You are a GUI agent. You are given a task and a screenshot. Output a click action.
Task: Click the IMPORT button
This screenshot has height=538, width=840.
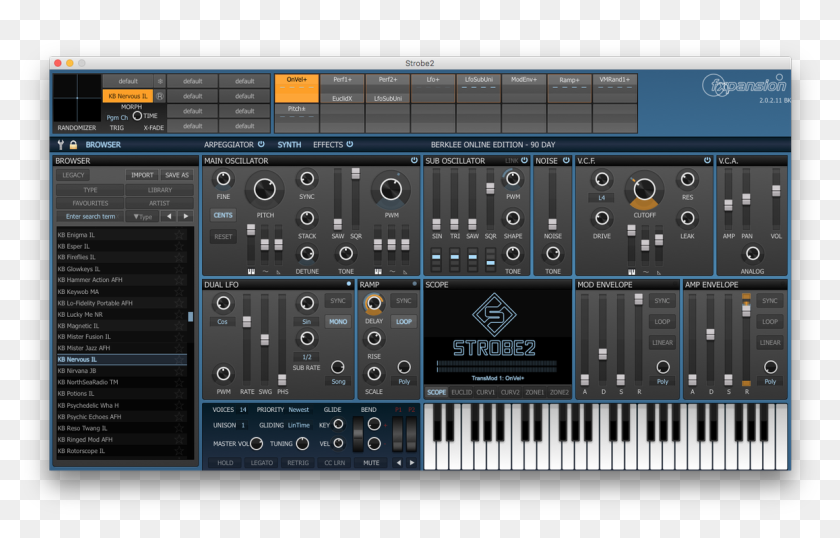(142, 175)
